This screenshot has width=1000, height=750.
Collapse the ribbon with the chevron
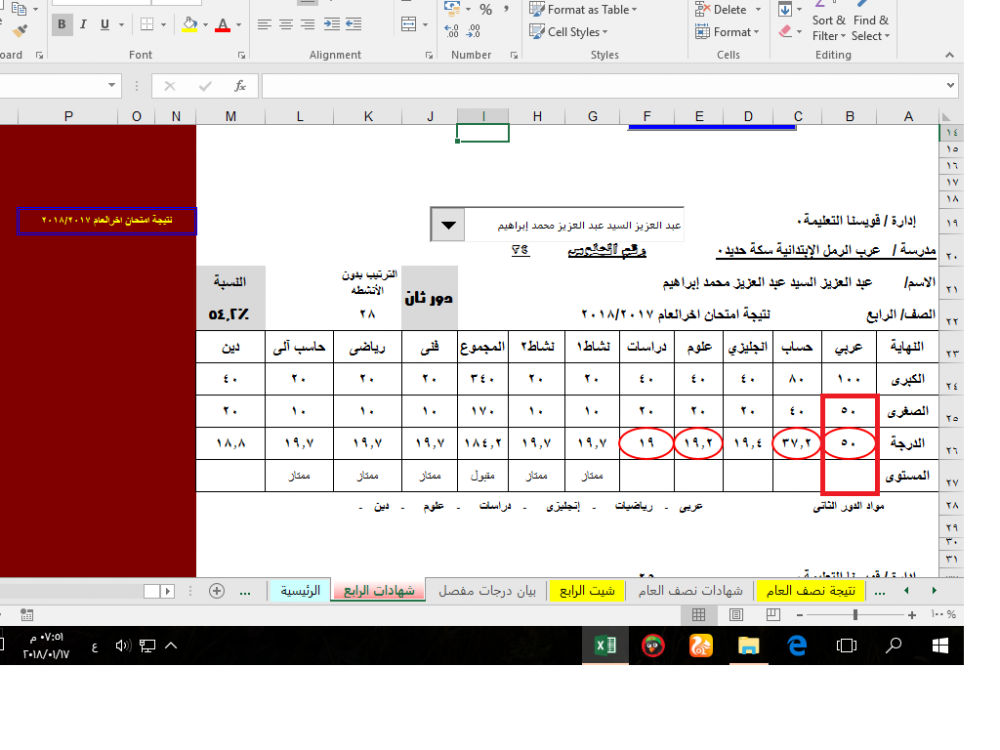click(x=950, y=55)
